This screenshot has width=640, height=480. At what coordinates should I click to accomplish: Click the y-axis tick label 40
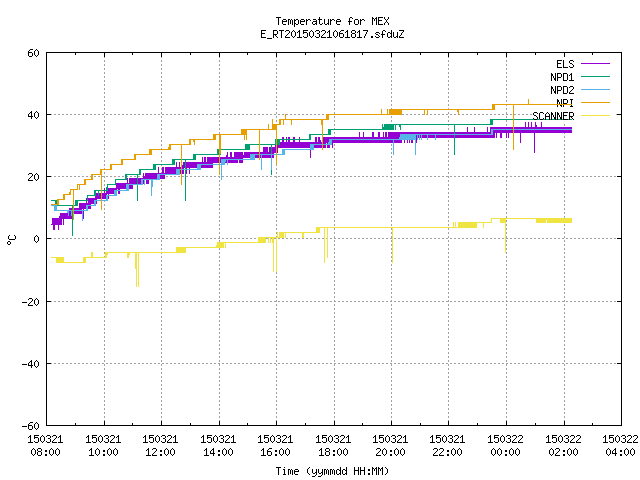coord(33,115)
